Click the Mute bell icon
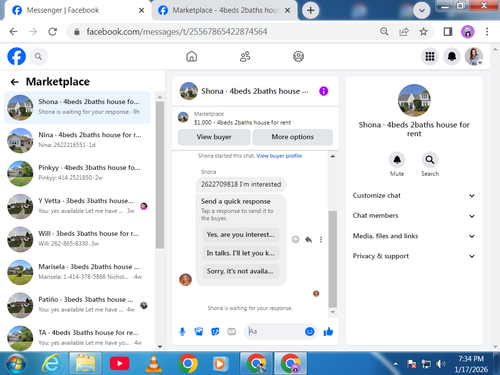The height and width of the screenshot is (375, 500). click(x=397, y=160)
